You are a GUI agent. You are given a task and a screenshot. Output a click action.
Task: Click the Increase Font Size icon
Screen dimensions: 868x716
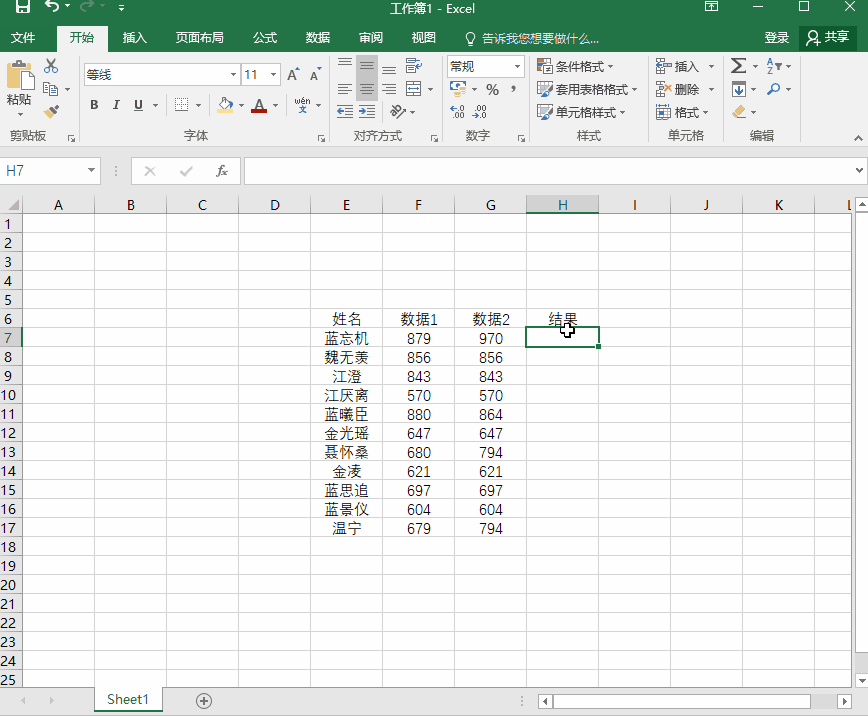(293, 75)
